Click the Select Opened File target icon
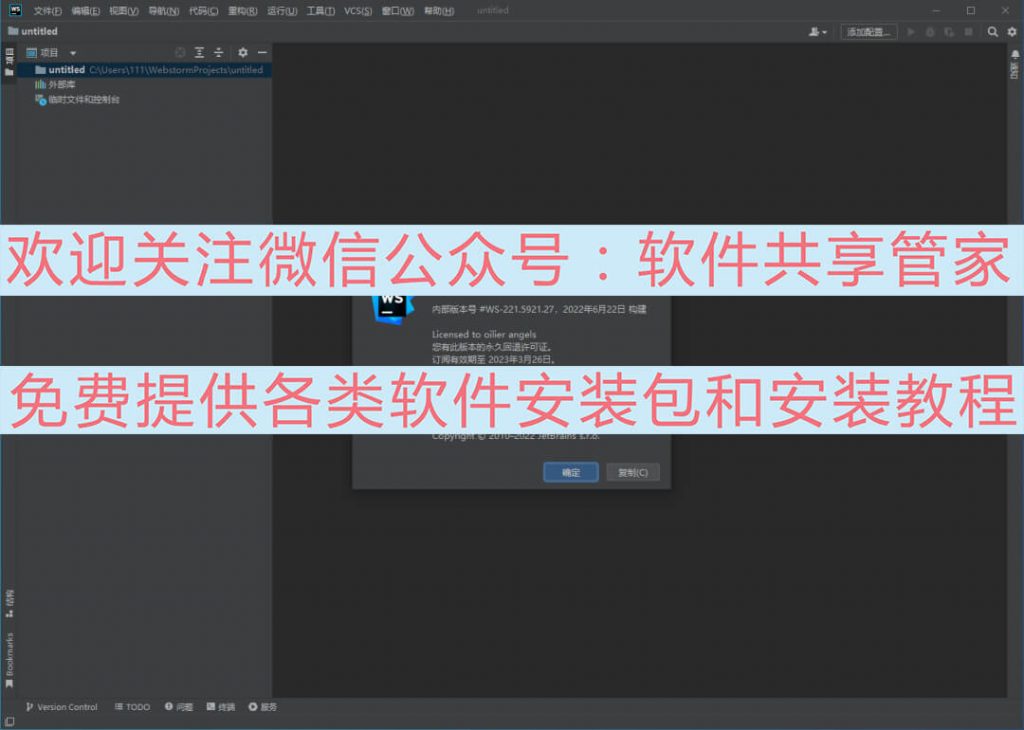Viewport: 1024px width, 730px height. point(180,52)
